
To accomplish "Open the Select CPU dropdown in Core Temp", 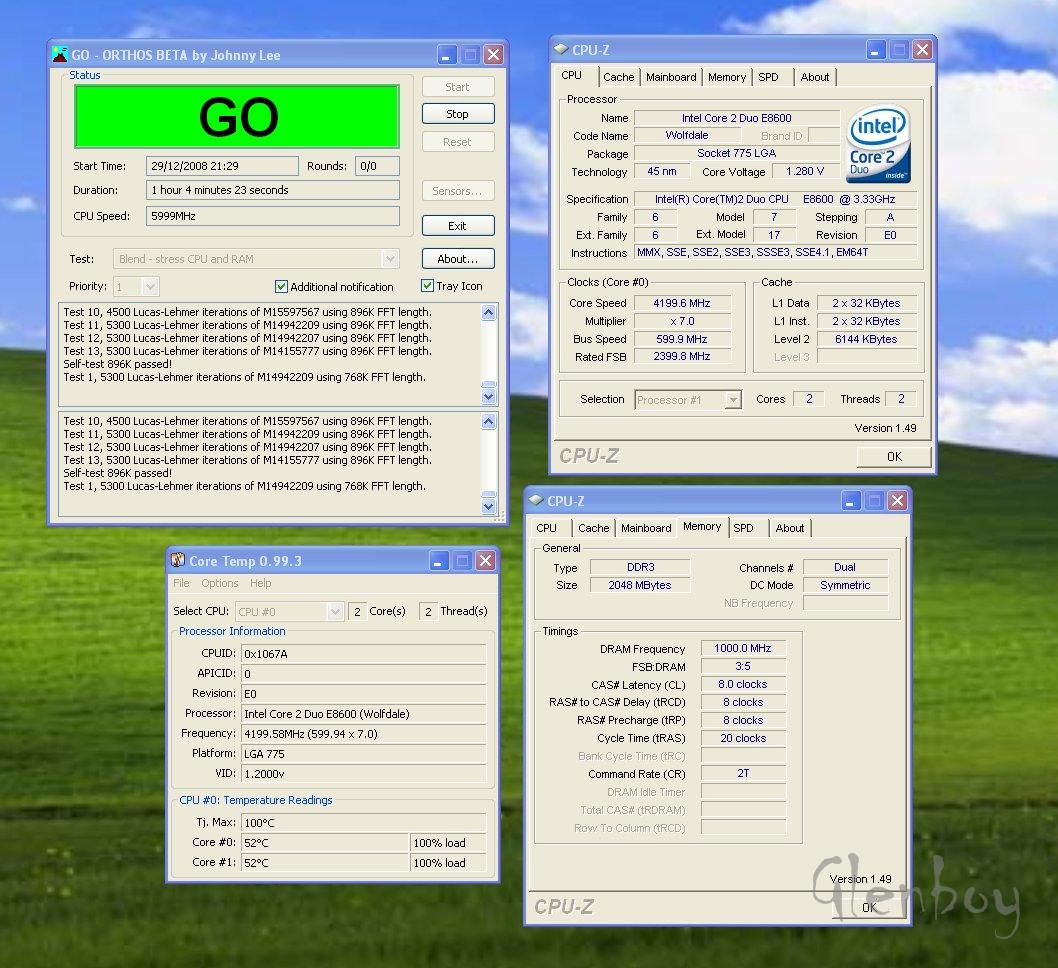I will point(336,611).
